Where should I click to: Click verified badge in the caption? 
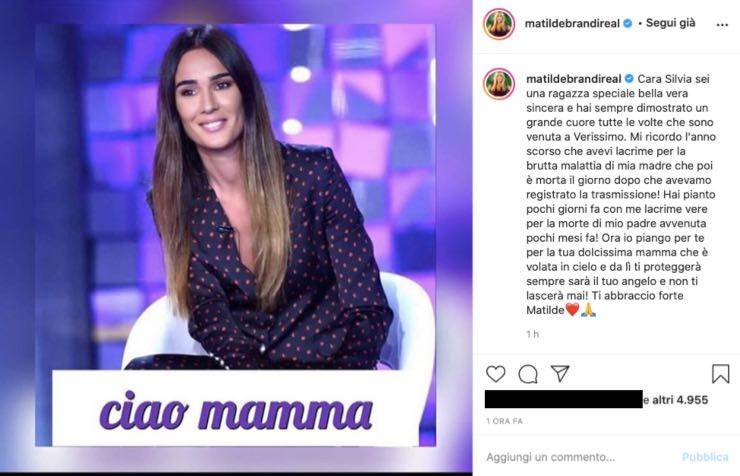[629, 79]
